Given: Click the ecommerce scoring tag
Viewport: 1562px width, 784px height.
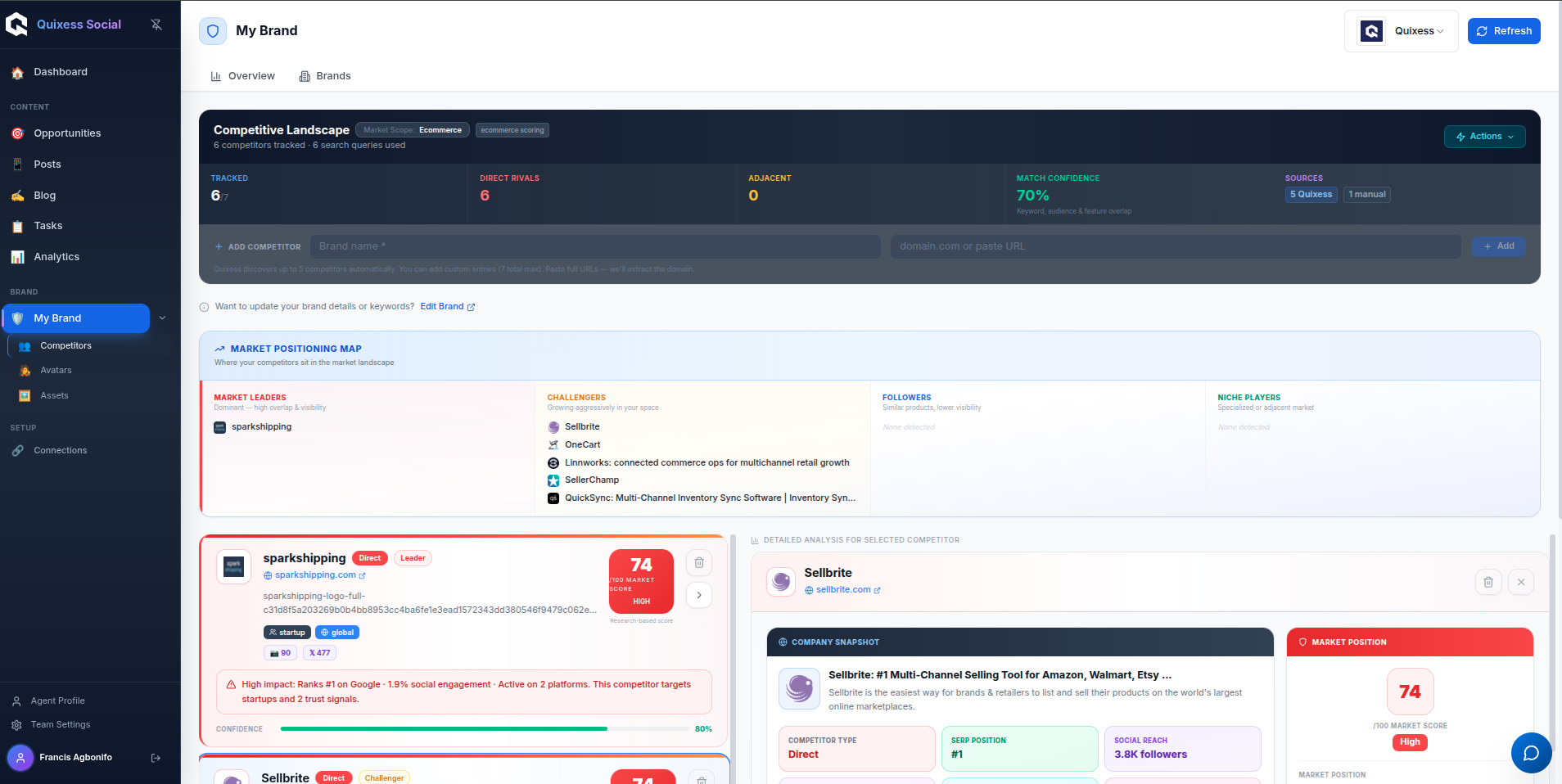Looking at the screenshot, I should (x=512, y=130).
